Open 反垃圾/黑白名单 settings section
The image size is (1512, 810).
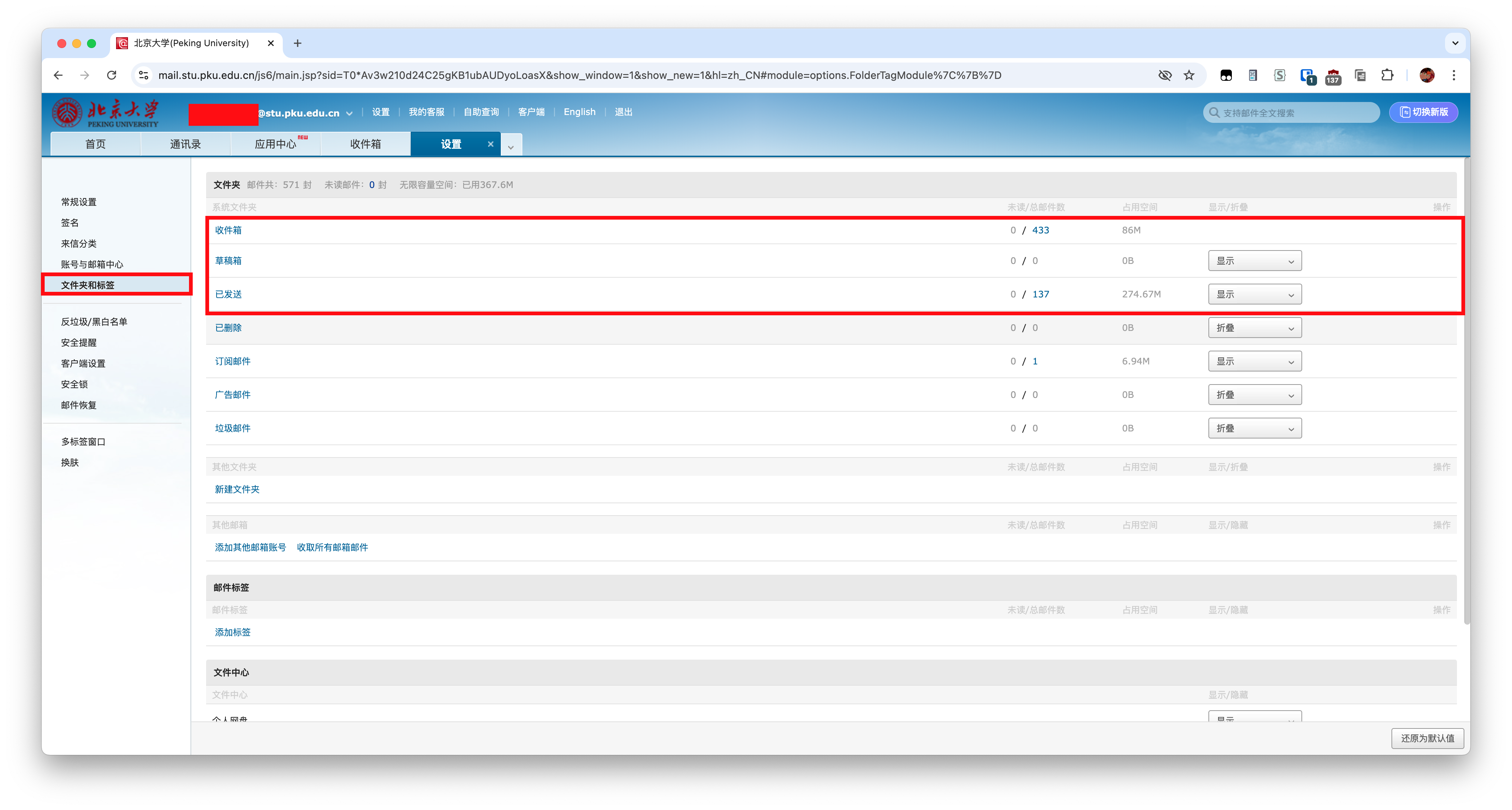[94, 322]
